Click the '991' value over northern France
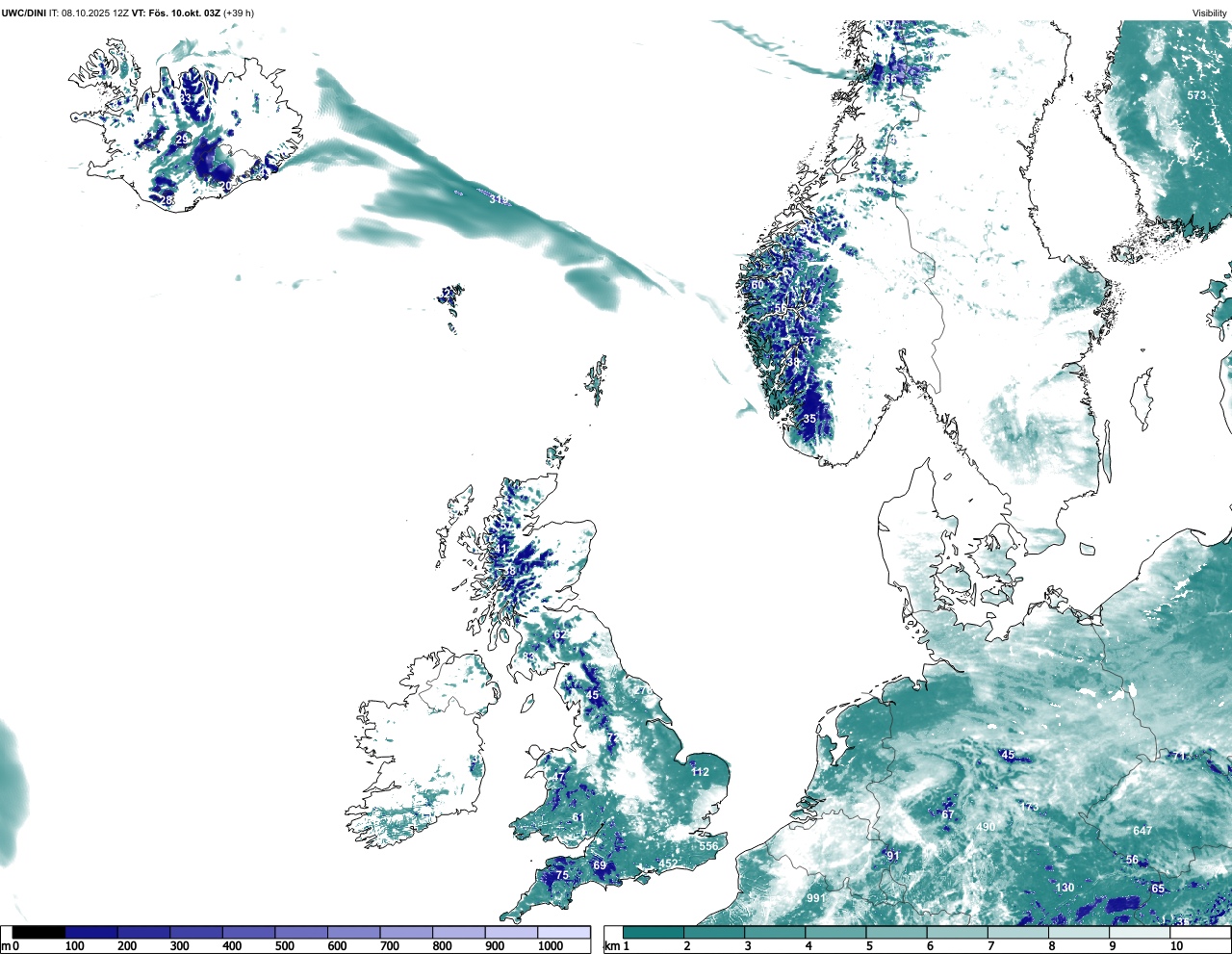 [815, 898]
